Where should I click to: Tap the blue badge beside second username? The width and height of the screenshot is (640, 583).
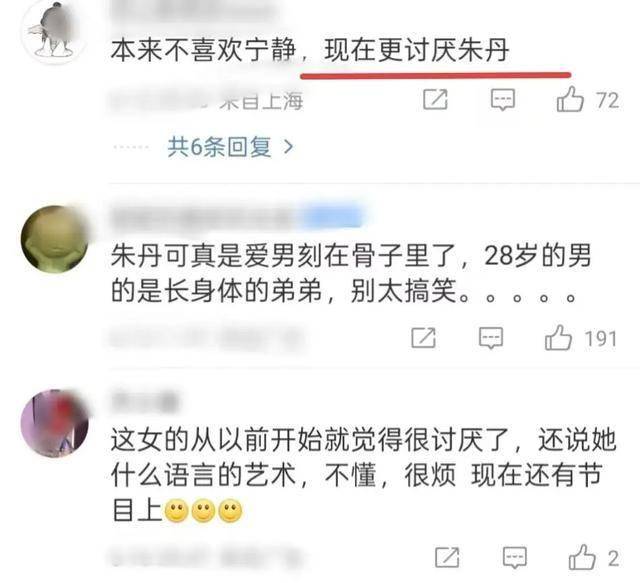[332, 216]
